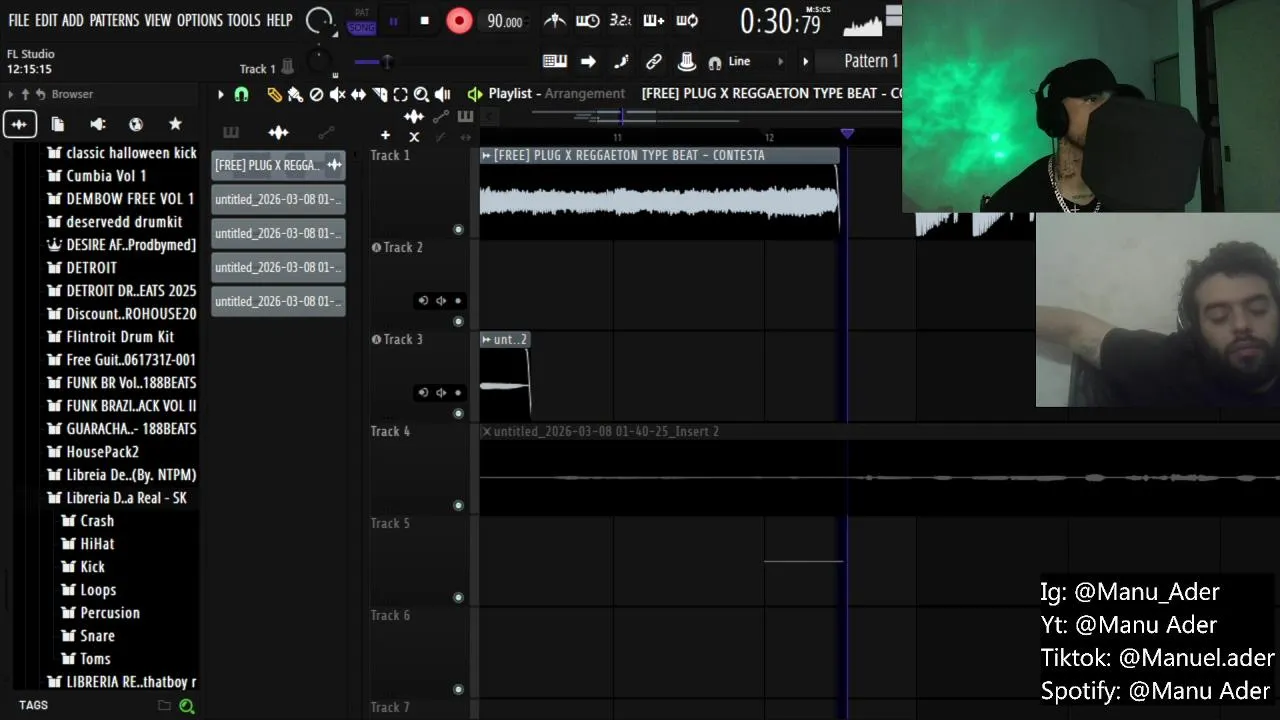The height and width of the screenshot is (720, 1280).
Task: Show audio clips in picker waveform icon
Action: click(278, 132)
